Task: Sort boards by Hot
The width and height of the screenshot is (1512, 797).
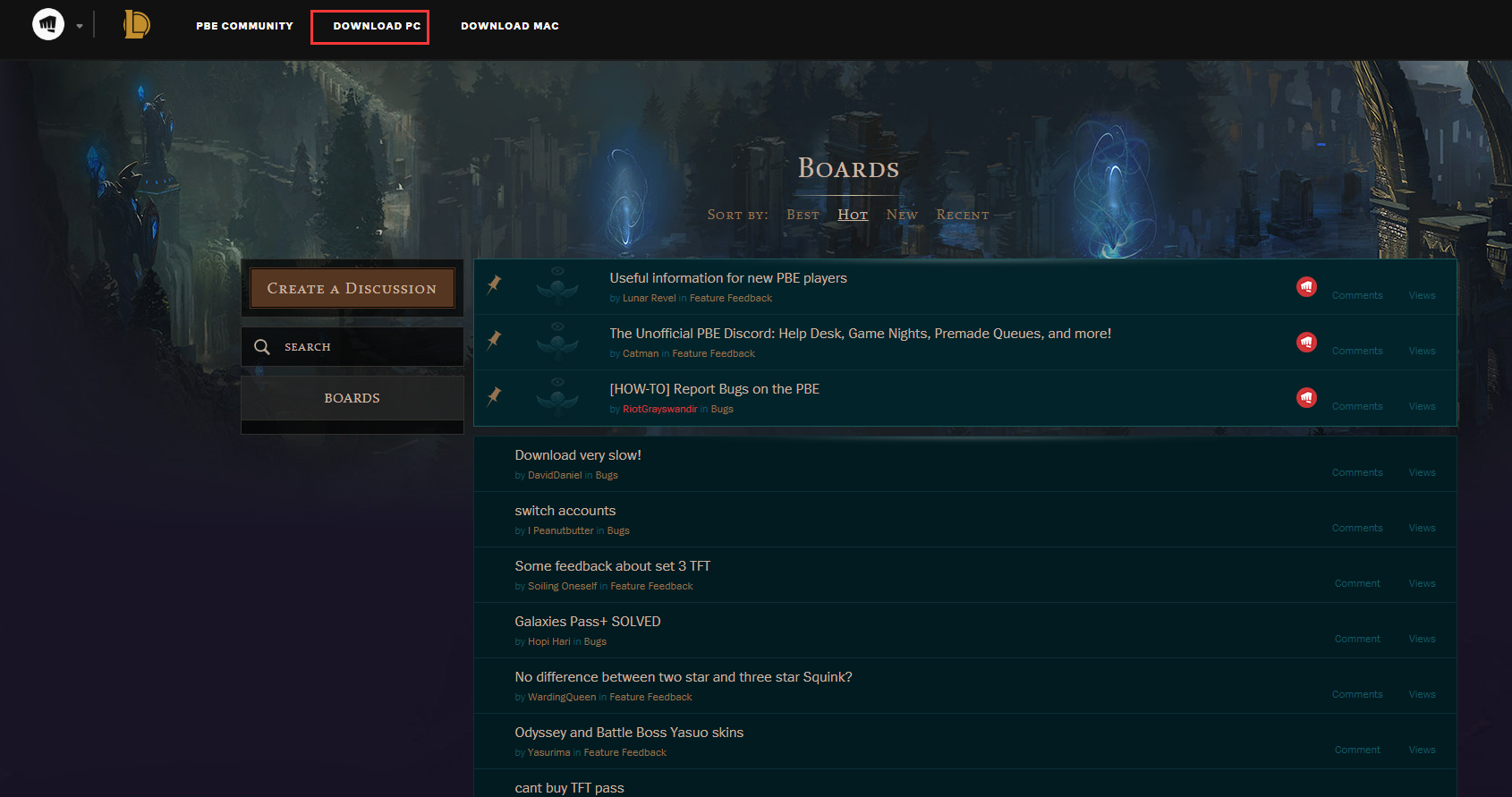Action: 853,215
